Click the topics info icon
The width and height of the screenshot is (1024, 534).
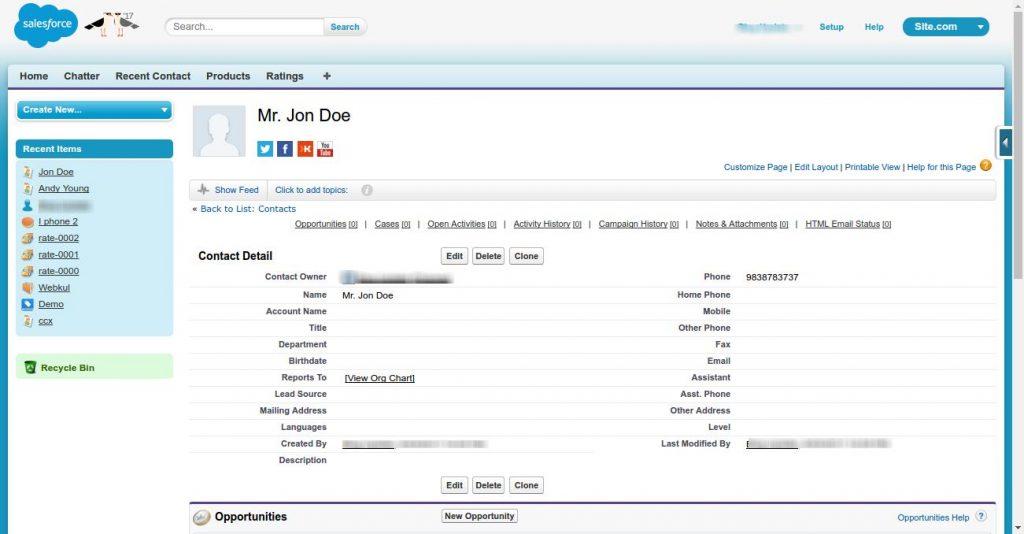367,190
